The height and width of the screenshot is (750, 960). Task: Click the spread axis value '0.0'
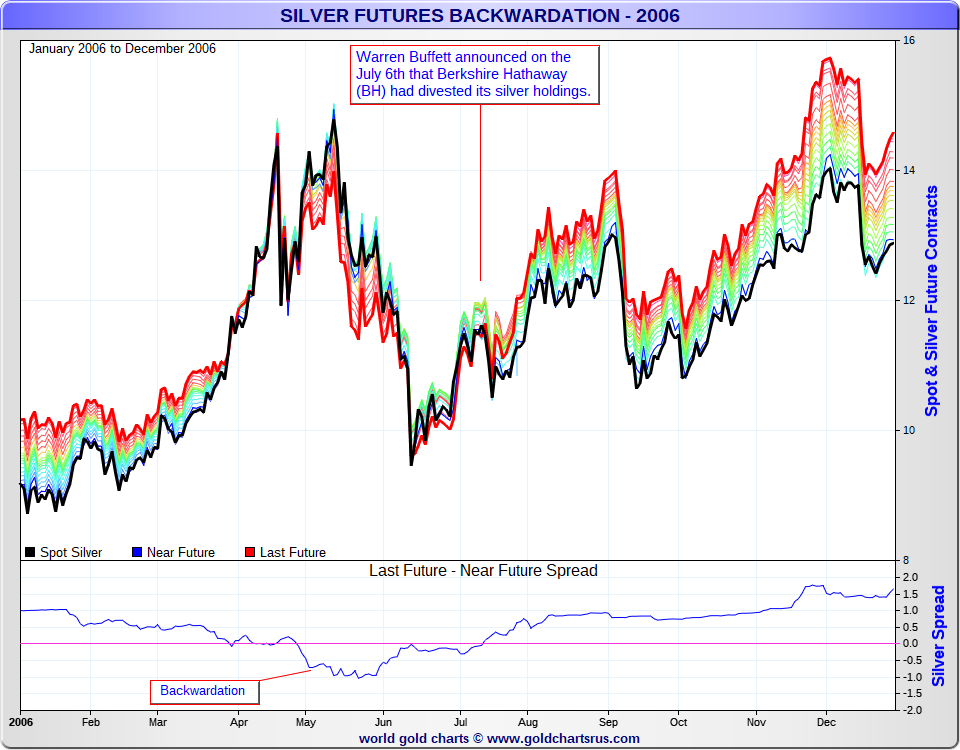(x=910, y=643)
